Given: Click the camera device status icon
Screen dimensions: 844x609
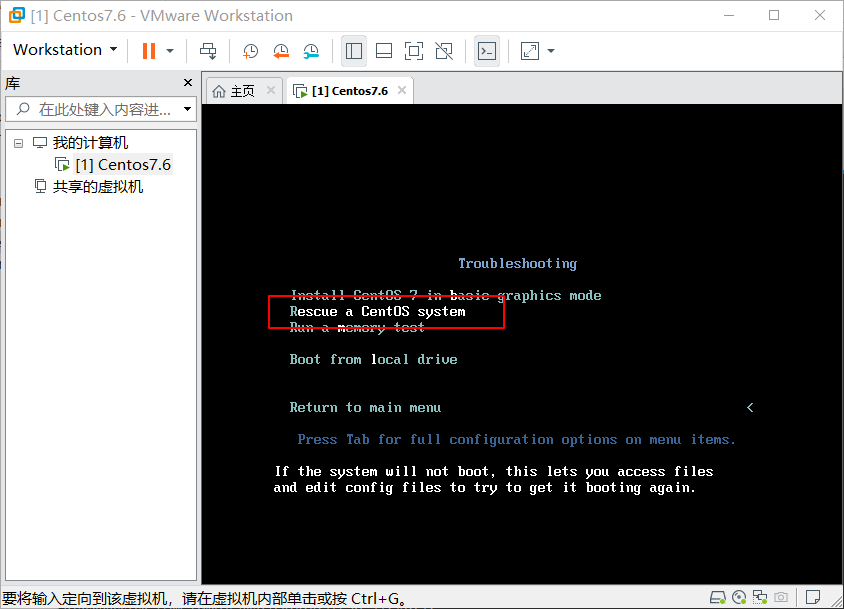Looking at the screenshot, I should (x=781, y=597).
